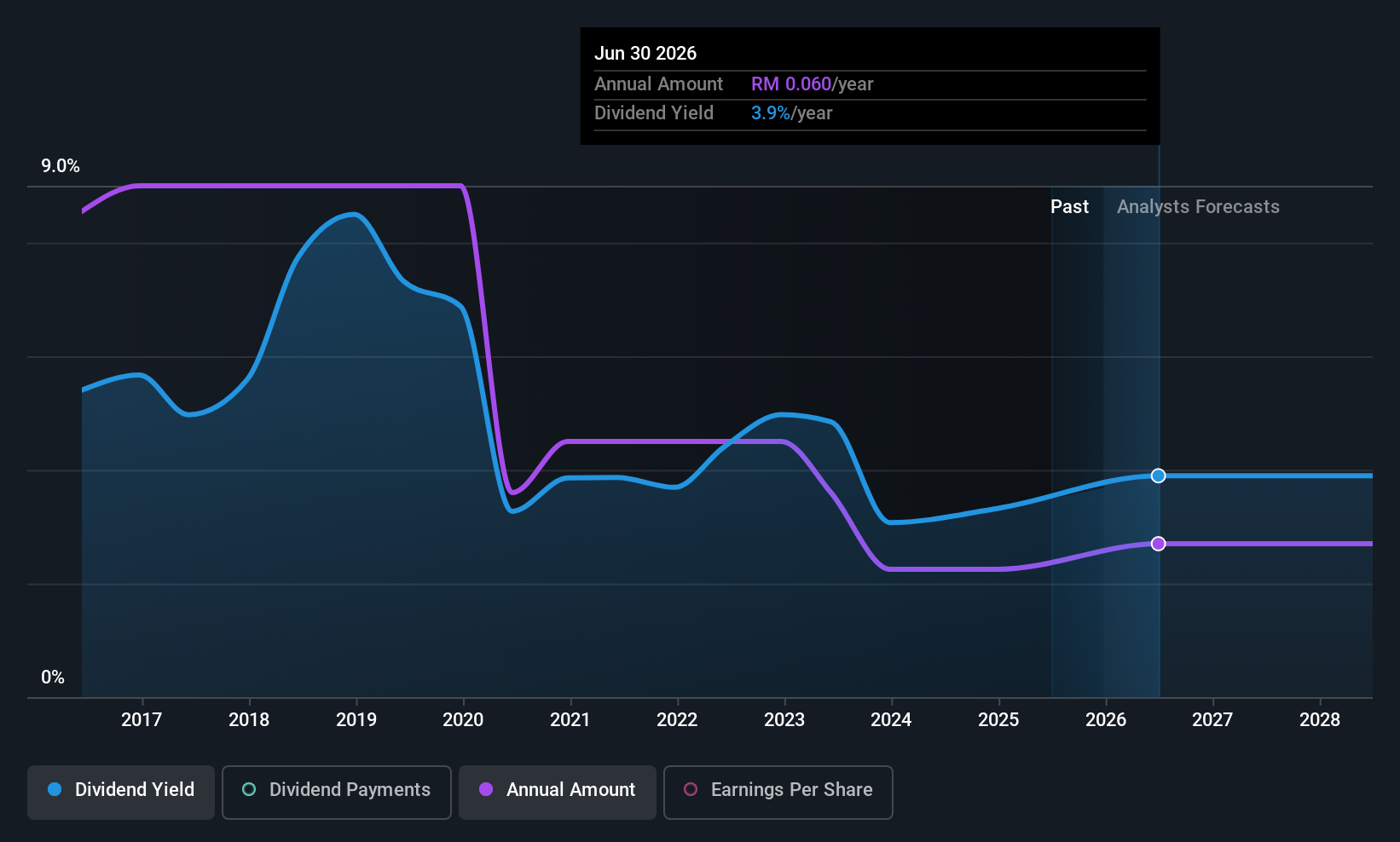The height and width of the screenshot is (842, 1400).
Task: Click the tooltip Annual Amount row label
Action: (x=658, y=84)
